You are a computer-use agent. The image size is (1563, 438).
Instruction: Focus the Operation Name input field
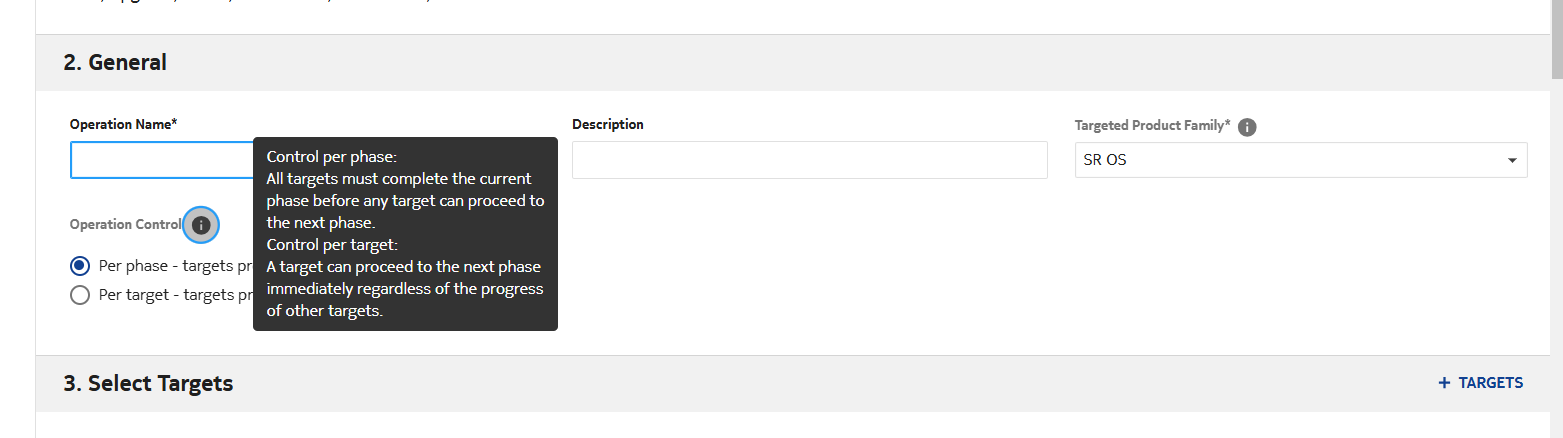[x=160, y=161]
